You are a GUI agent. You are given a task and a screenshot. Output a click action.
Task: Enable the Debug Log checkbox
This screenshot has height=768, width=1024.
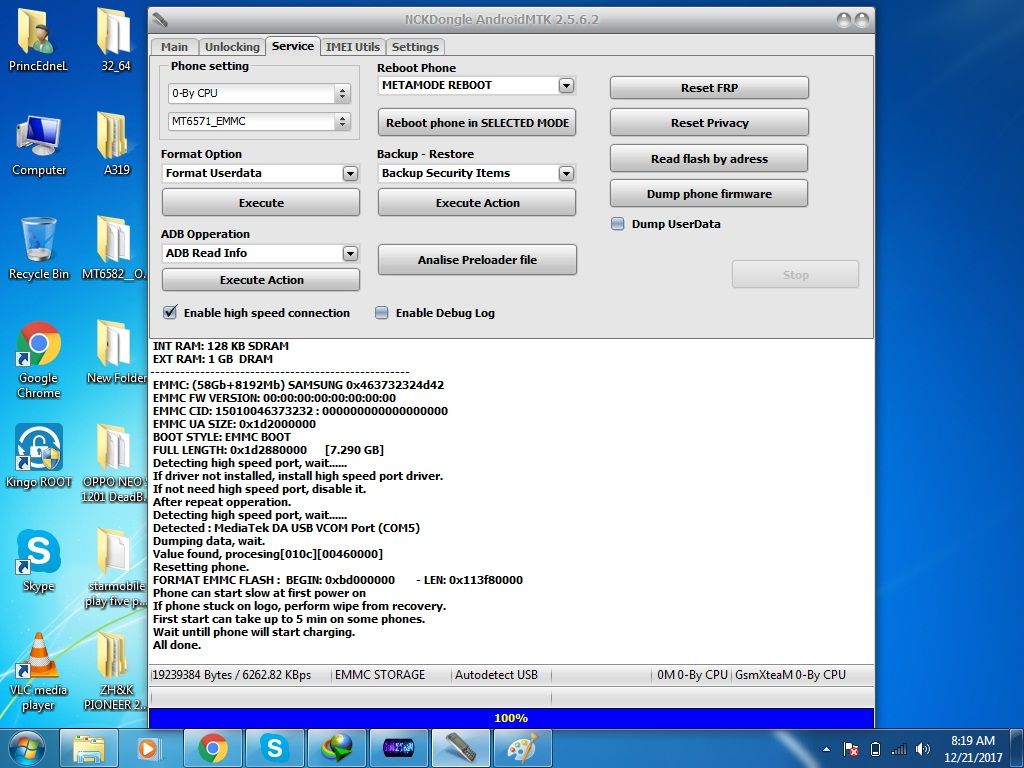tap(382, 313)
